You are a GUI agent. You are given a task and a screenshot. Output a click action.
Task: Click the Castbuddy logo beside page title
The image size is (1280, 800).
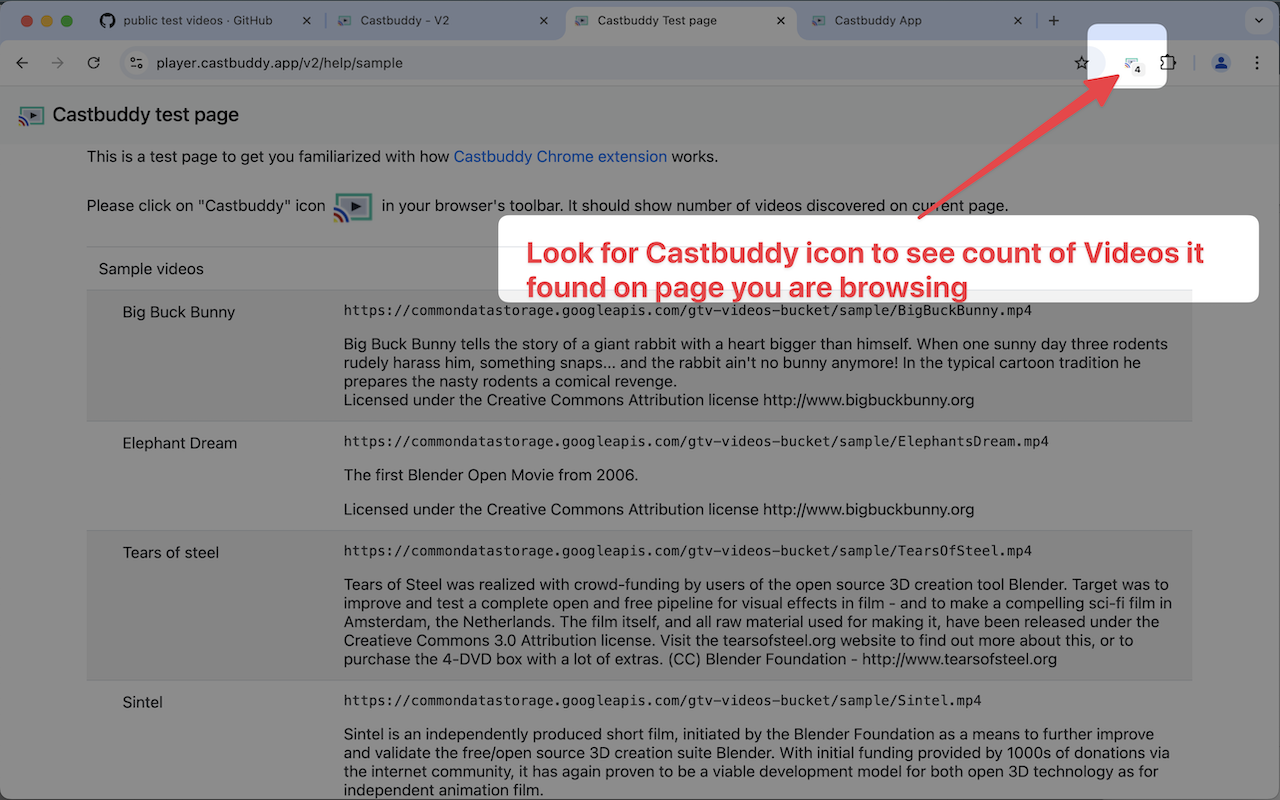tap(31, 116)
